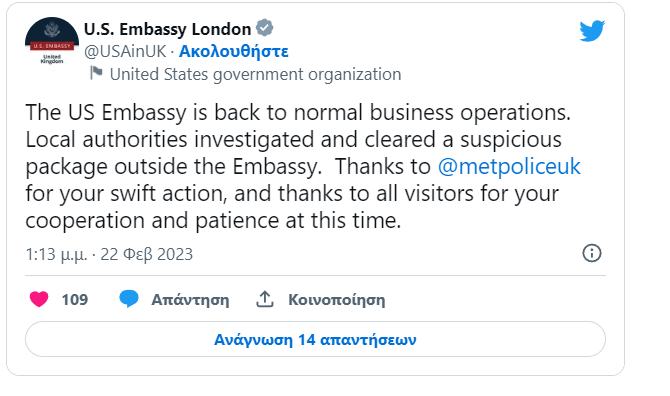Click the Κοινοποίηση share label
The image size is (670, 396).
coord(337,300)
